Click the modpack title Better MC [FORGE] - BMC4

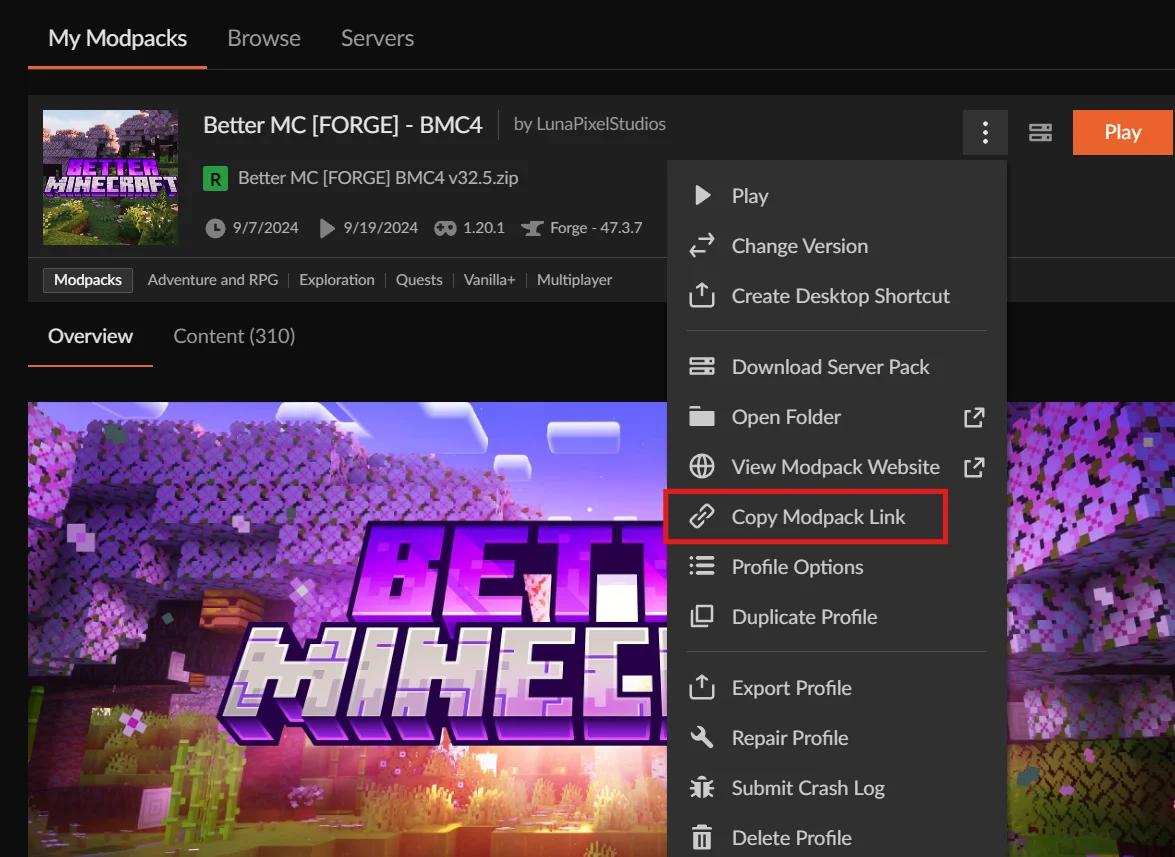click(x=342, y=124)
